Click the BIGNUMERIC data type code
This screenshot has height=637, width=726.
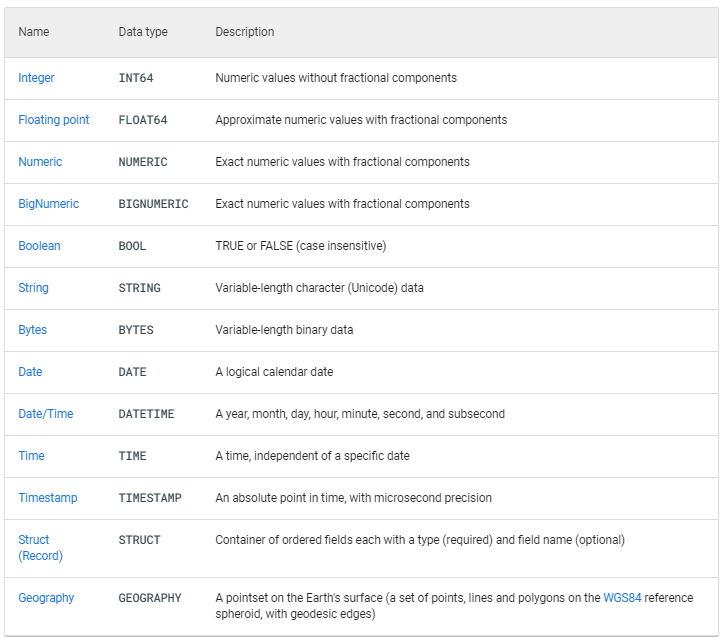153,204
